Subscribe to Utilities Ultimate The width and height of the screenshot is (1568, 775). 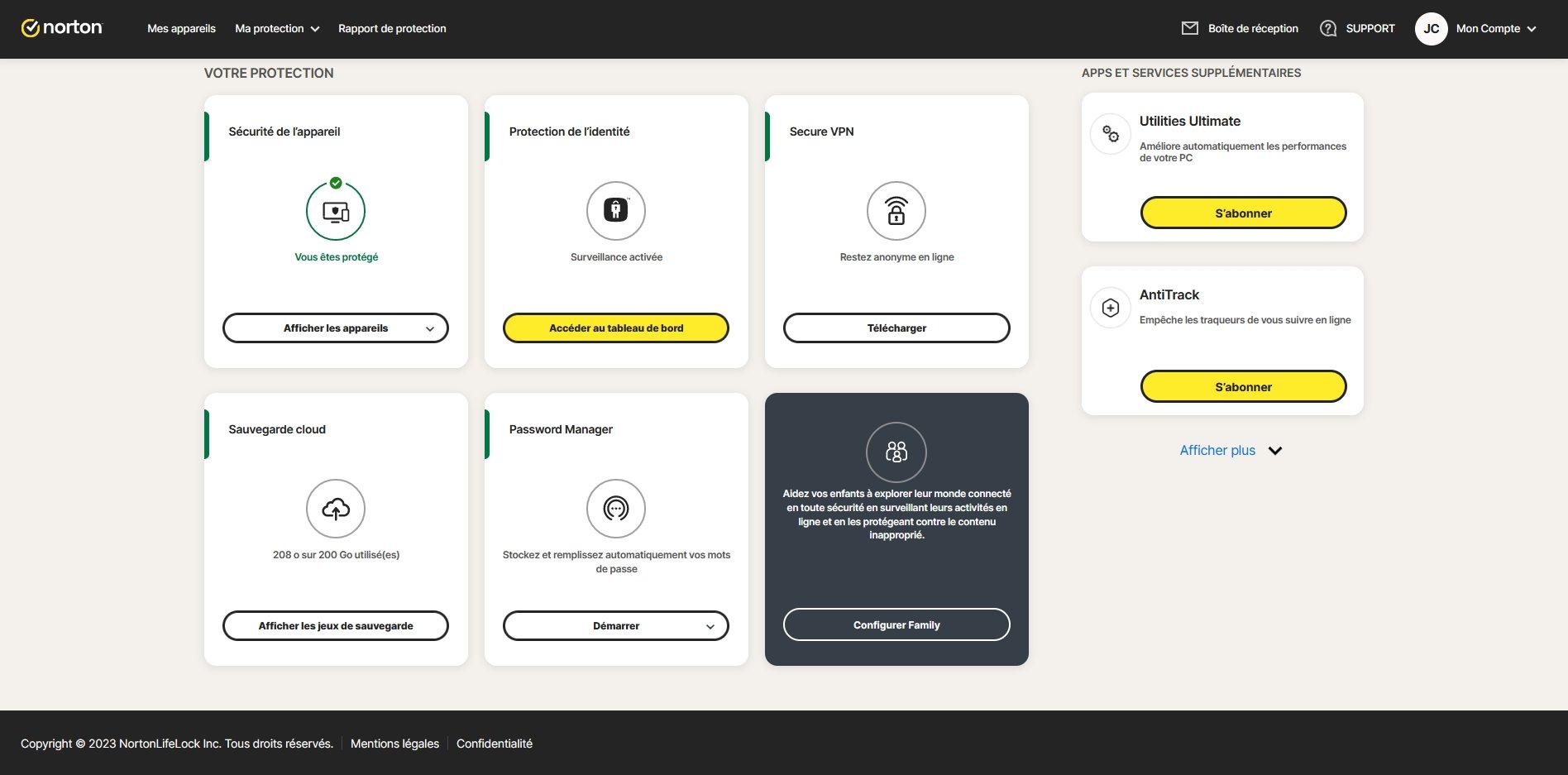1243,213
